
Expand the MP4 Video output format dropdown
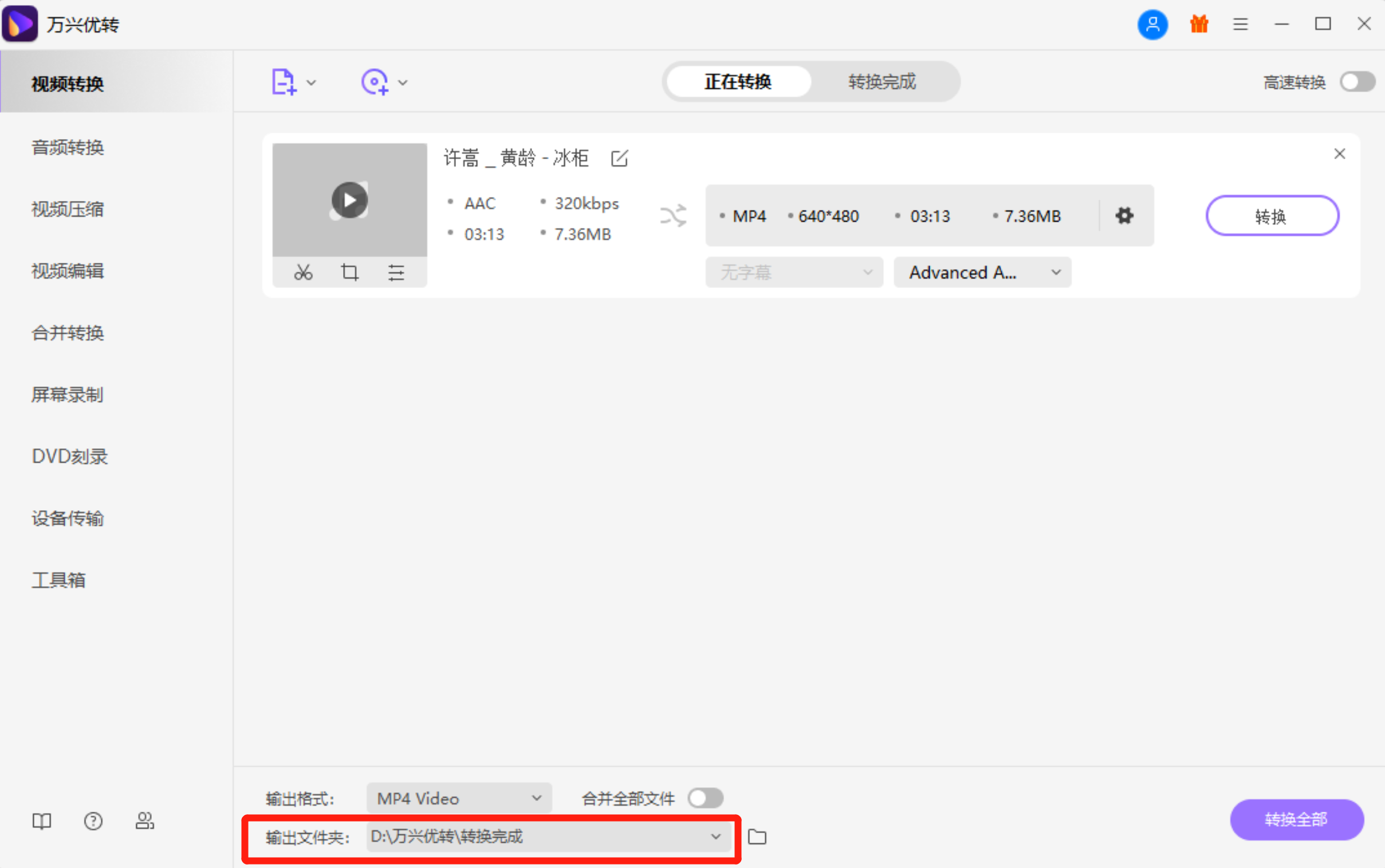coord(459,798)
